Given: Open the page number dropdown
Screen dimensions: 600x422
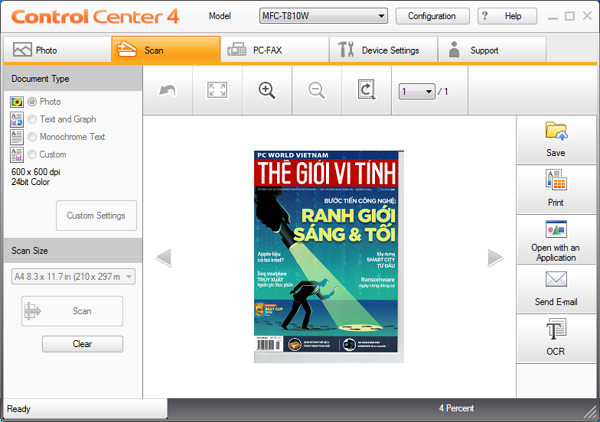Looking at the screenshot, I should pyautogui.click(x=417, y=91).
